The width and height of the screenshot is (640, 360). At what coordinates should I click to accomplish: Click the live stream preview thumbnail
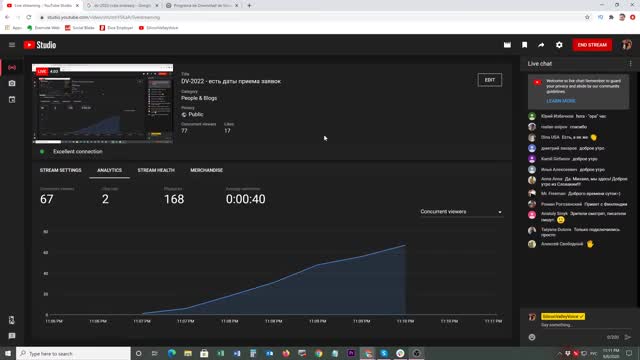[x=102, y=104]
